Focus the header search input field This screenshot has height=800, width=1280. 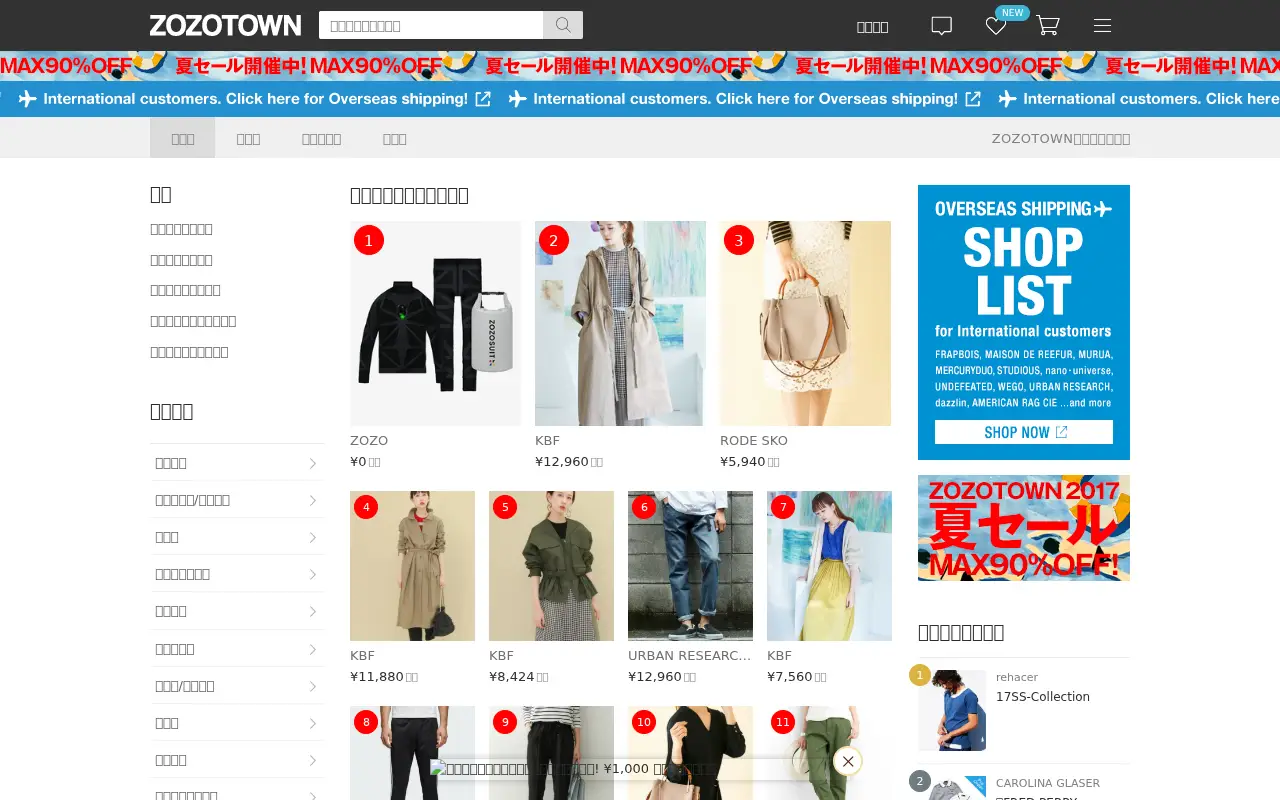coord(431,25)
